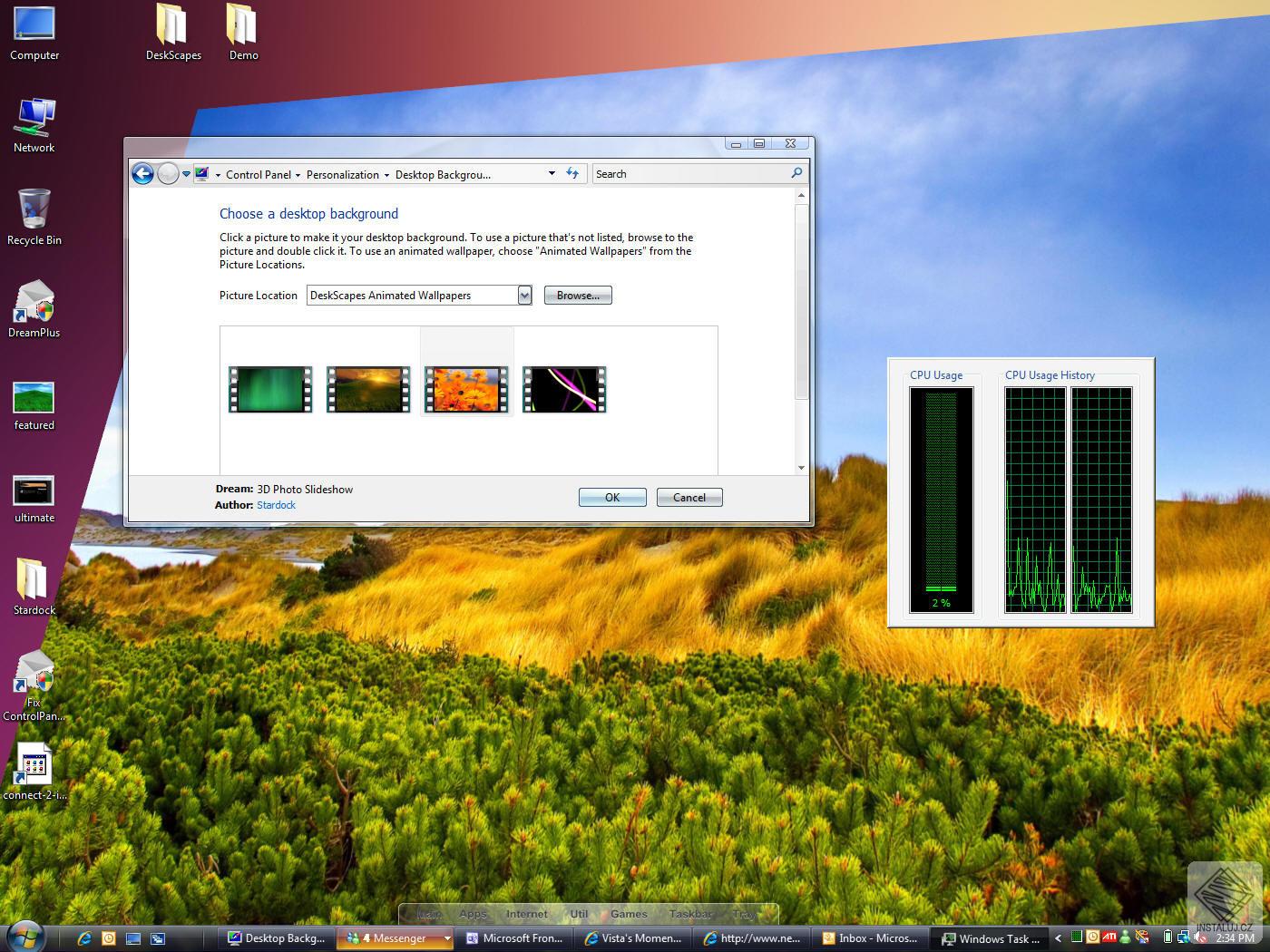Launch Internet Explorer from Quick Launch

[84, 938]
